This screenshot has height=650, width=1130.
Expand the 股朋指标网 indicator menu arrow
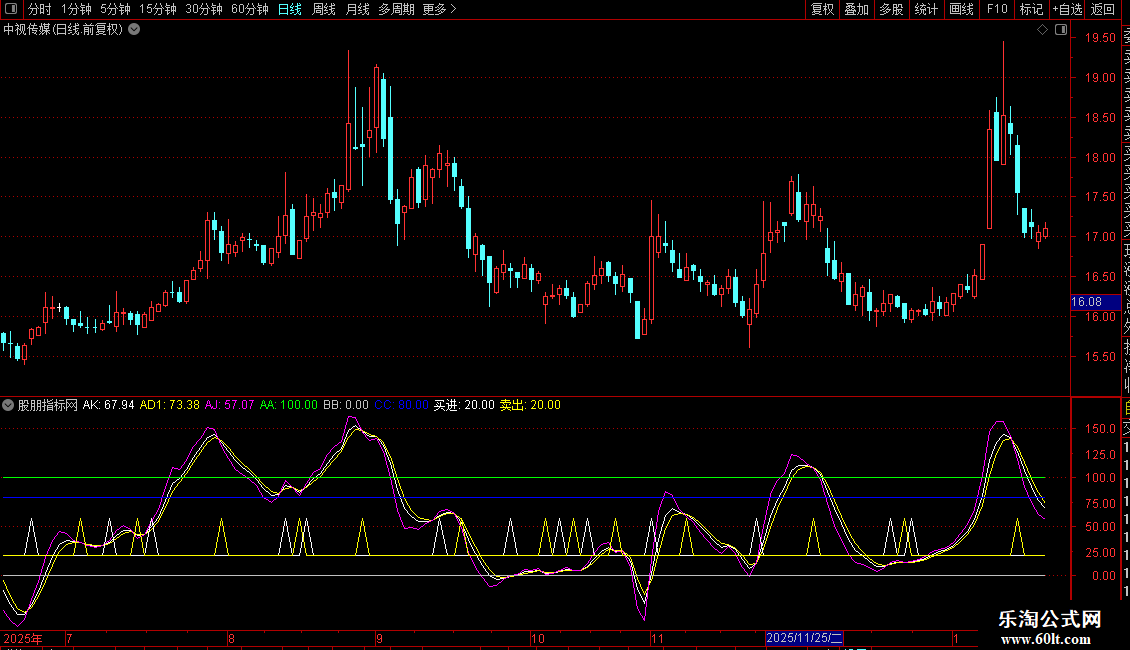tap(9, 406)
